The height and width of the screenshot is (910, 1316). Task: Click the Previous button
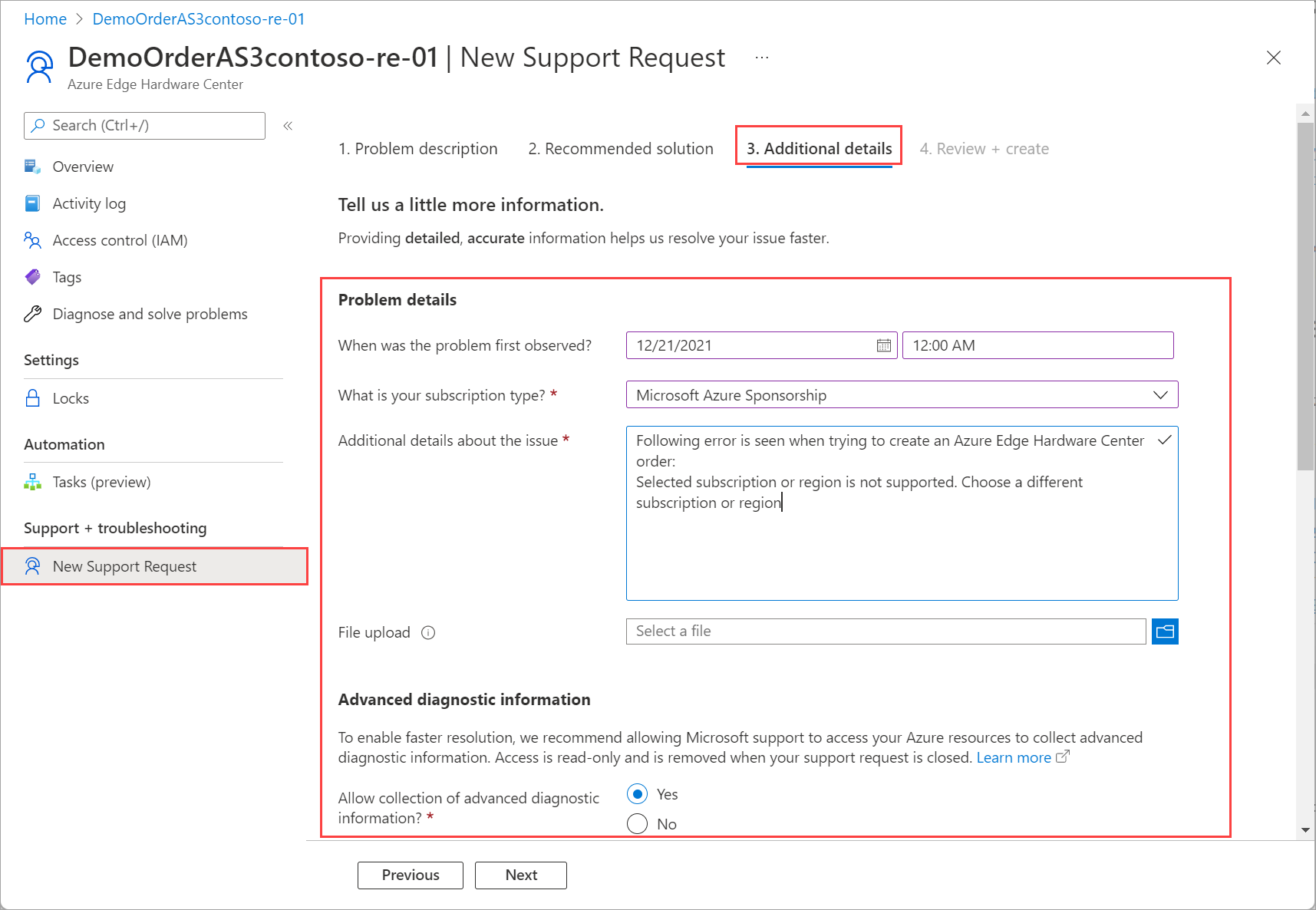click(411, 875)
